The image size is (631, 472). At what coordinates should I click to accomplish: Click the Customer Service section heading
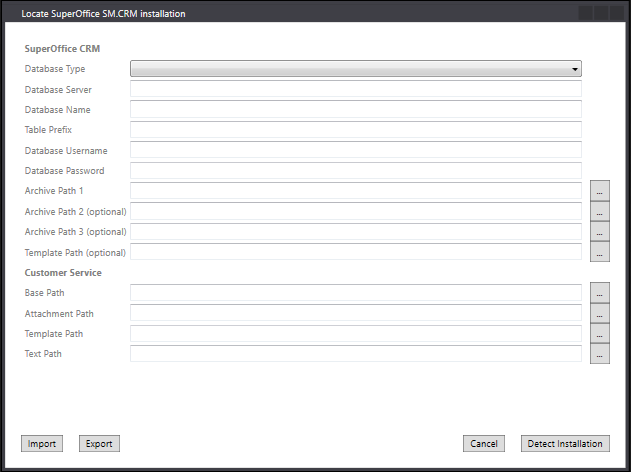pos(63,273)
